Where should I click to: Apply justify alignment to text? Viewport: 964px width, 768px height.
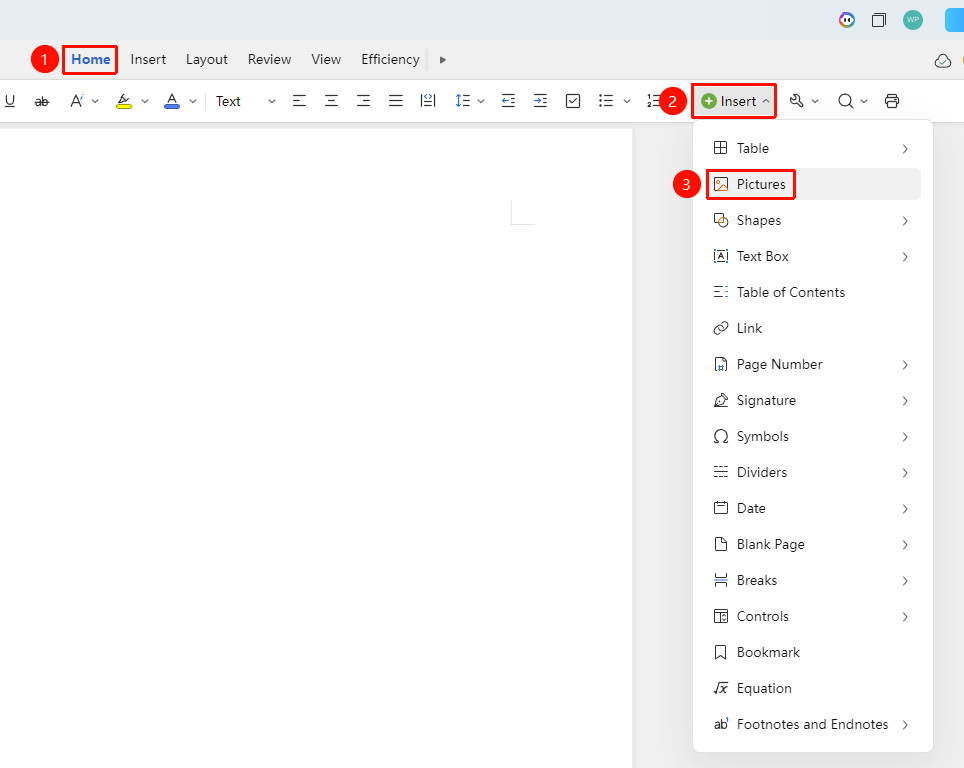396,101
